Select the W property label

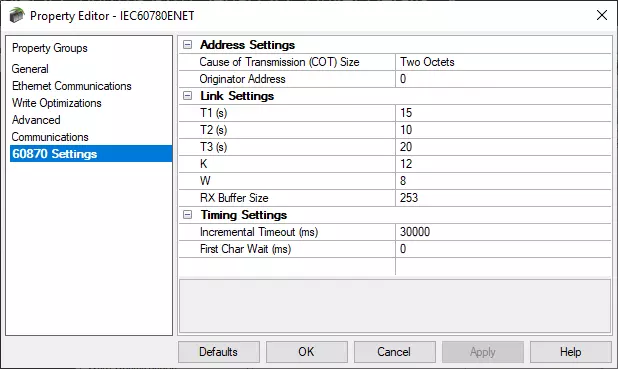click(x=205, y=181)
